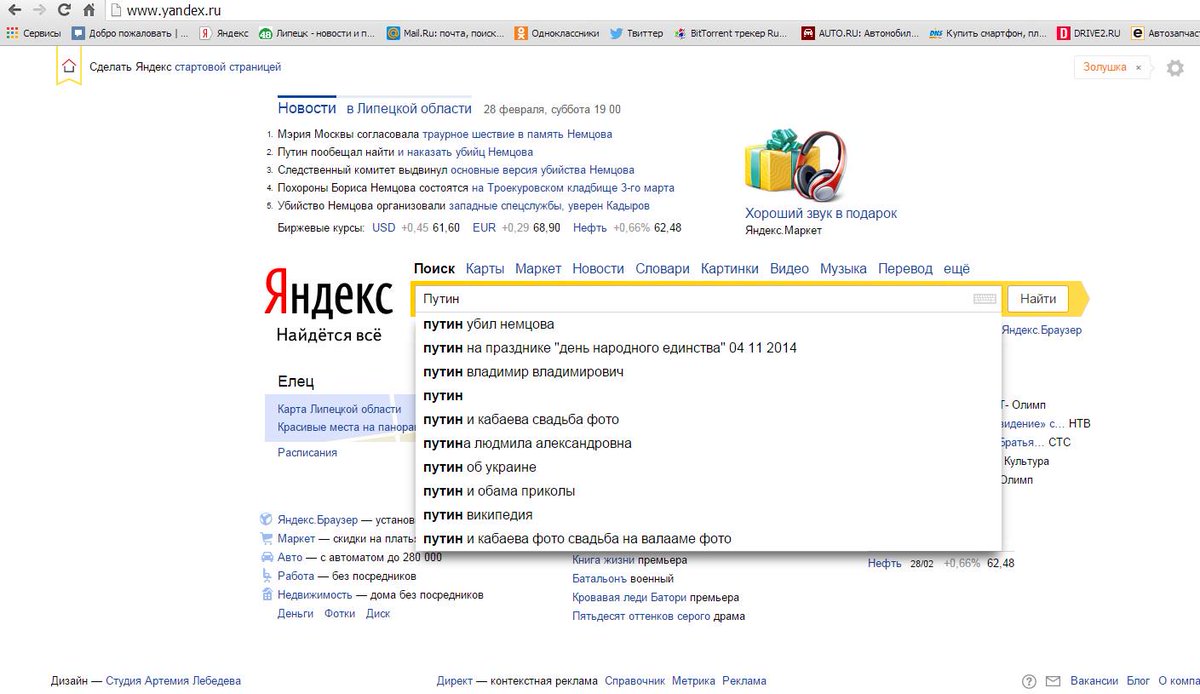Switch to в Липецкой области news
This screenshot has height=694, width=1200.
pos(409,108)
